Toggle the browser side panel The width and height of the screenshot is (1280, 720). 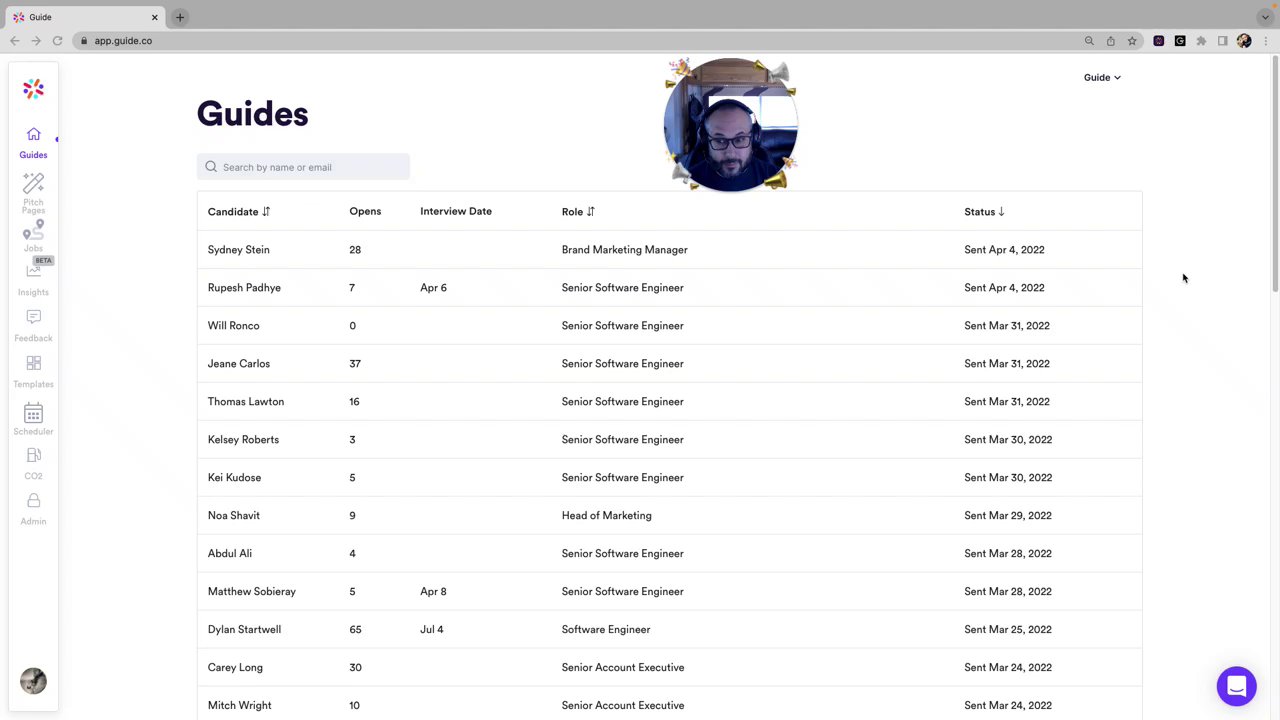(x=1222, y=41)
